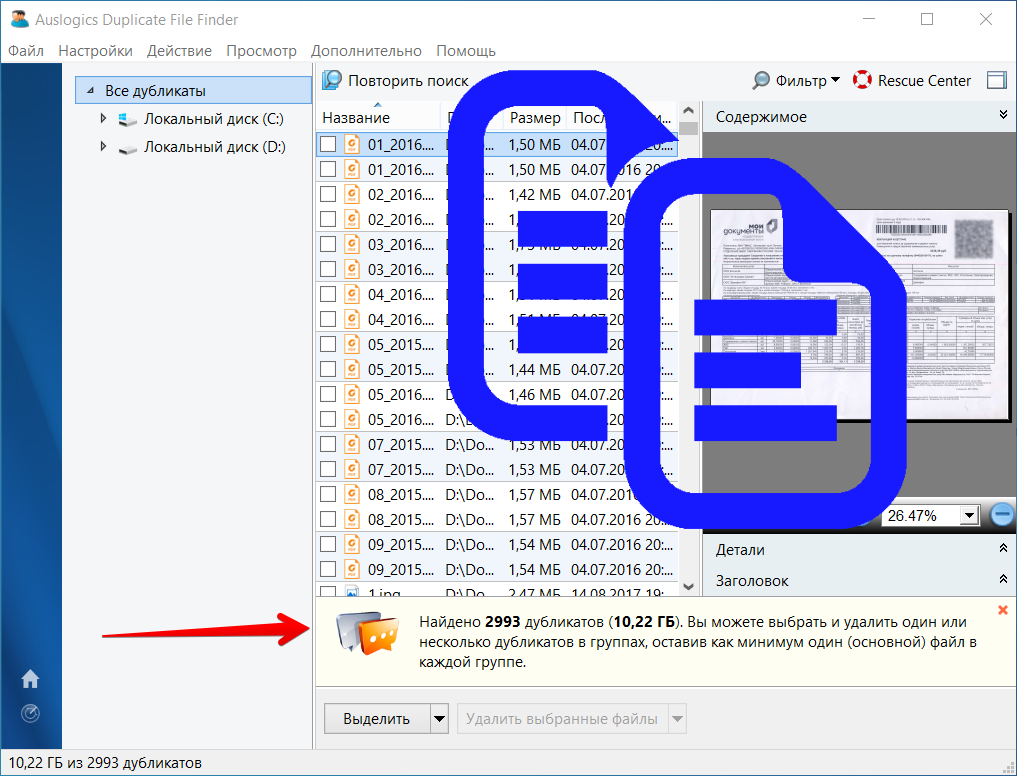The width and height of the screenshot is (1017, 776).
Task: Collapse the Все дубликаты tree node arrow
Action: 91,91
